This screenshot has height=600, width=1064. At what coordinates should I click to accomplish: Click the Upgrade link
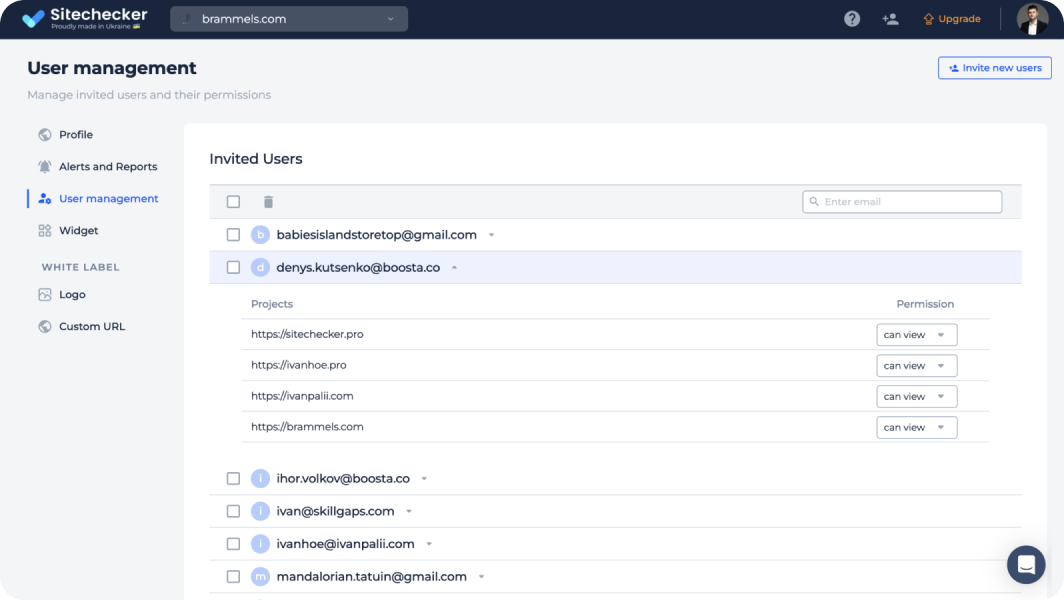pos(951,19)
